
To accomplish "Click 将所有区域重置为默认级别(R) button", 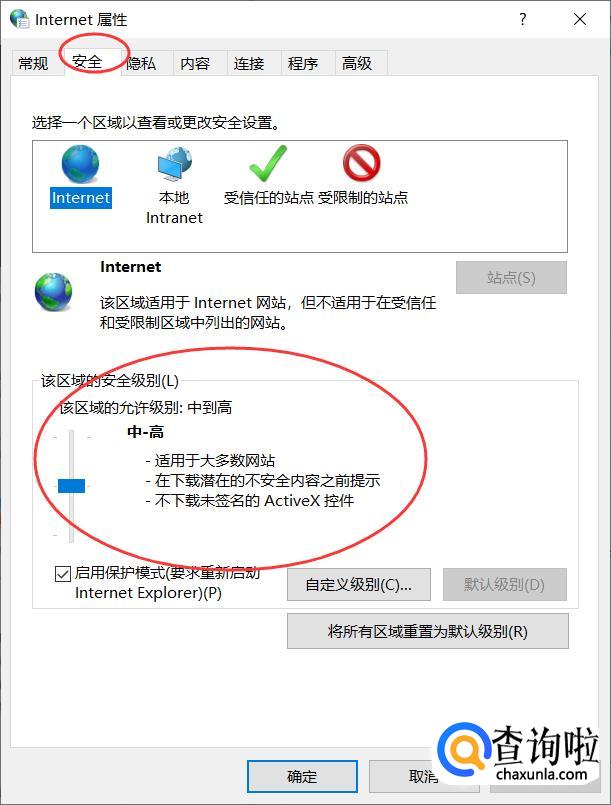I will (x=428, y=631).
